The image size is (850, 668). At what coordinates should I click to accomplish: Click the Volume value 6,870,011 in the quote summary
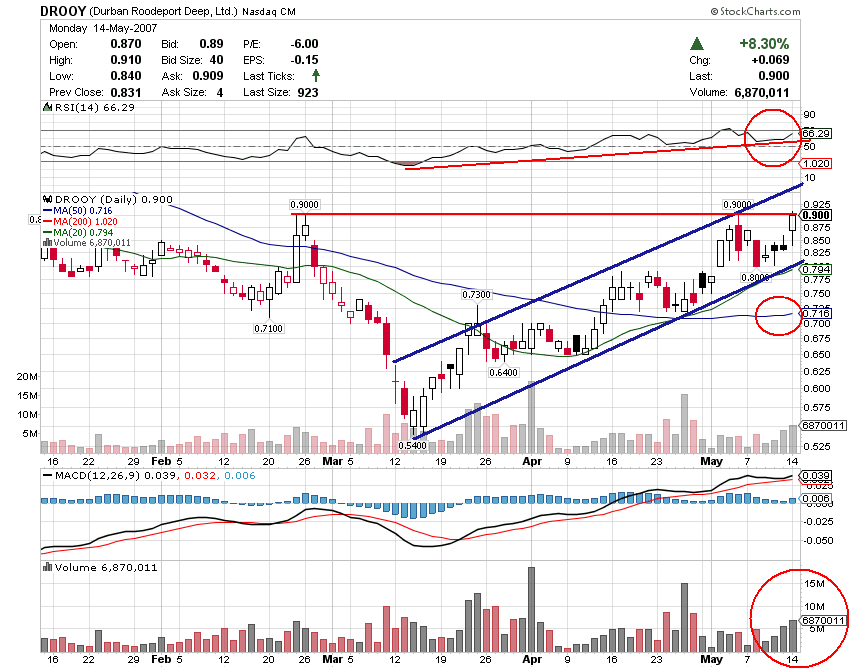coord(762,92)
